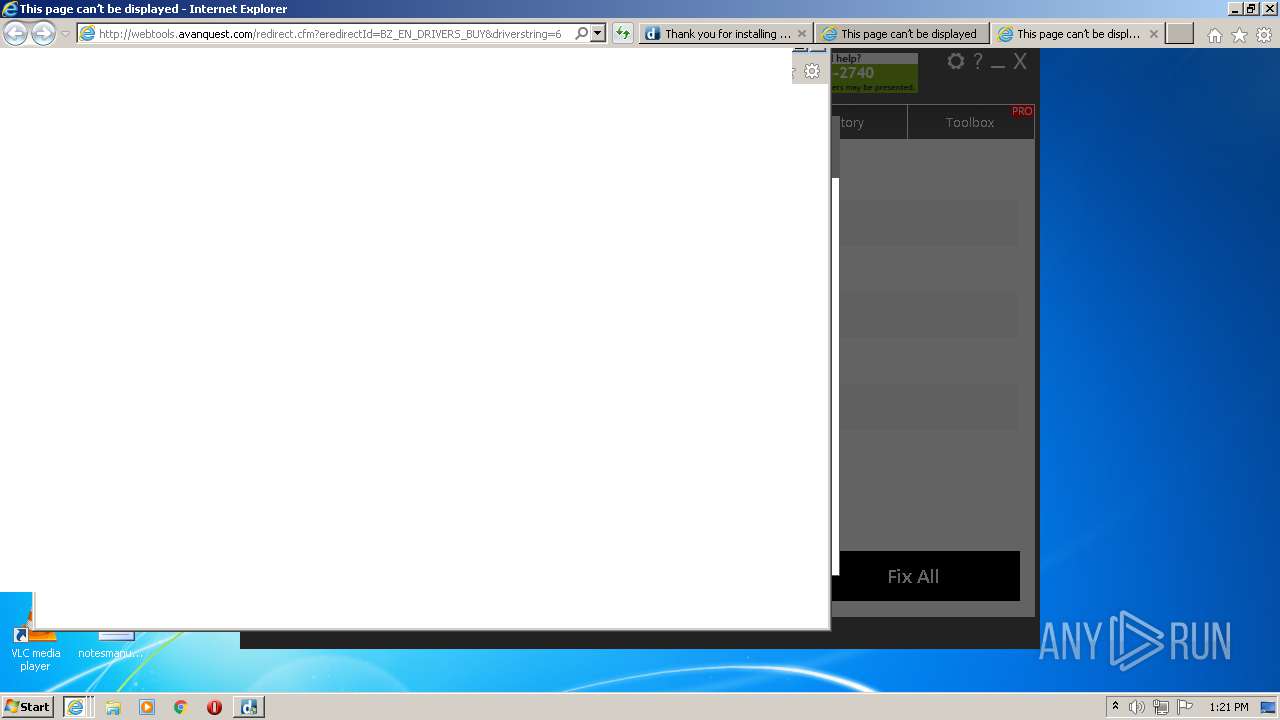Screen dimensions: 1280x720
Task: Switch to the middle 'This page can't be displayed' tab
Action: click(x=903, y=34)
